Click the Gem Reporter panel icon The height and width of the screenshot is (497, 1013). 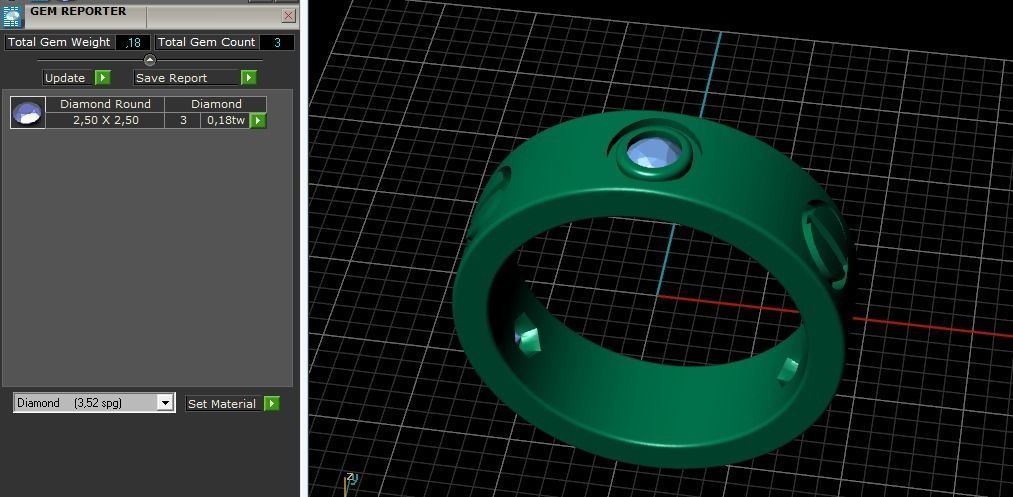tap(12, 16)
